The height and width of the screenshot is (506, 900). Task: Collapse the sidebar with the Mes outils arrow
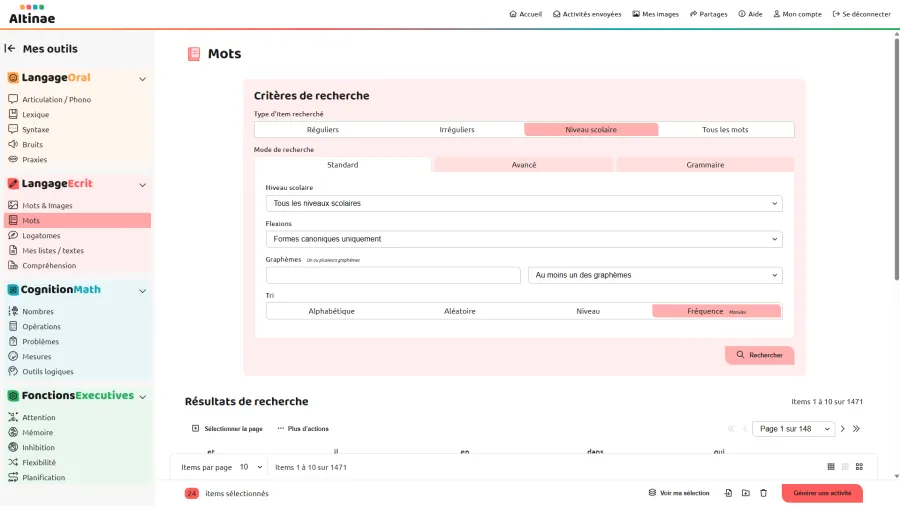tap(10, 49)
